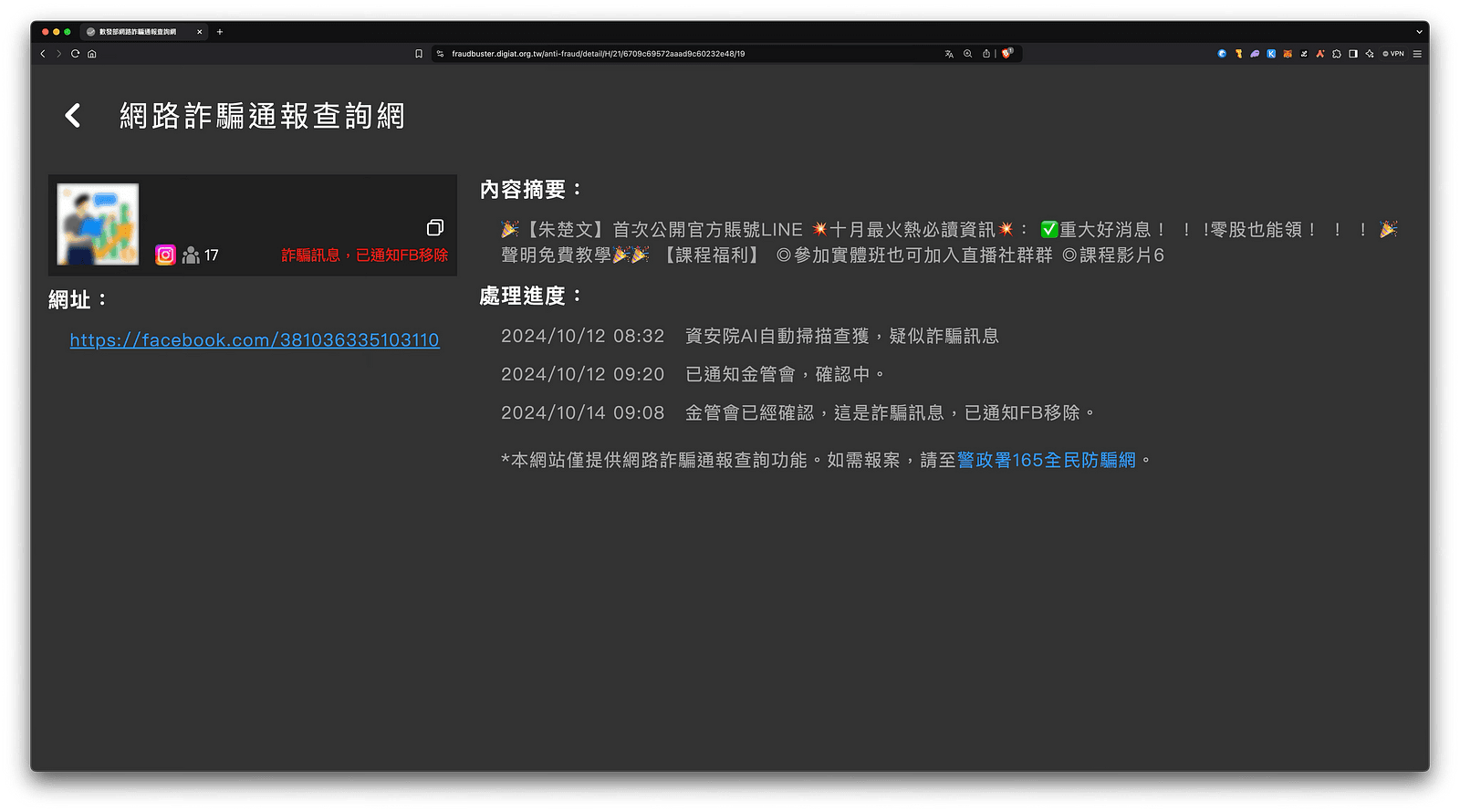The width and height of the screenshot is (1460, 812).
Task: Open the blue K extension icon
Action: [1271, 54]
